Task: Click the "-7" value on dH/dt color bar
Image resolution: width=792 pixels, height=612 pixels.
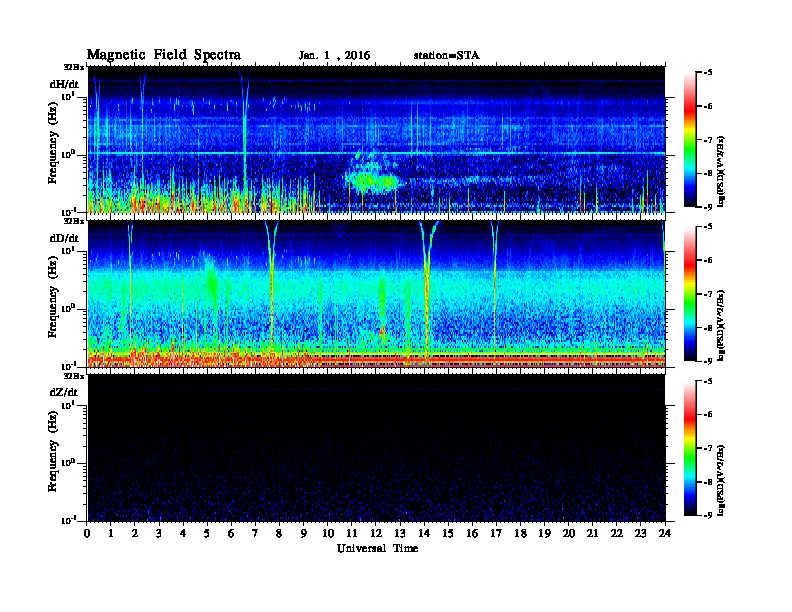Action: point(708,140)
